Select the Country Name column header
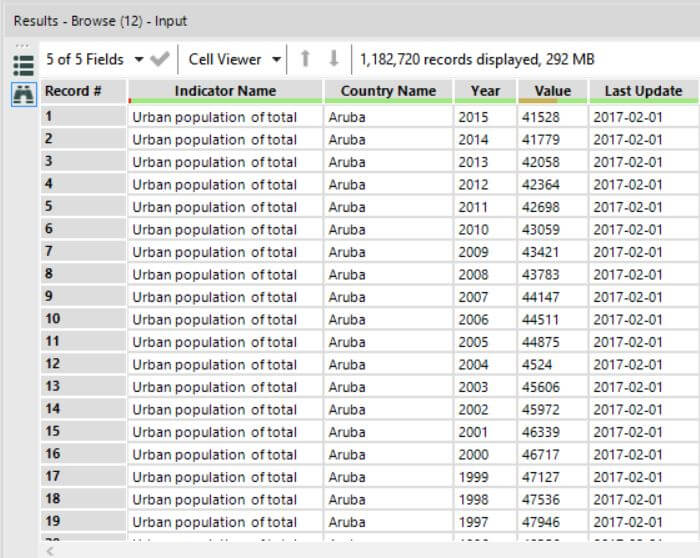Screen dimensions: 700x558 388,91
